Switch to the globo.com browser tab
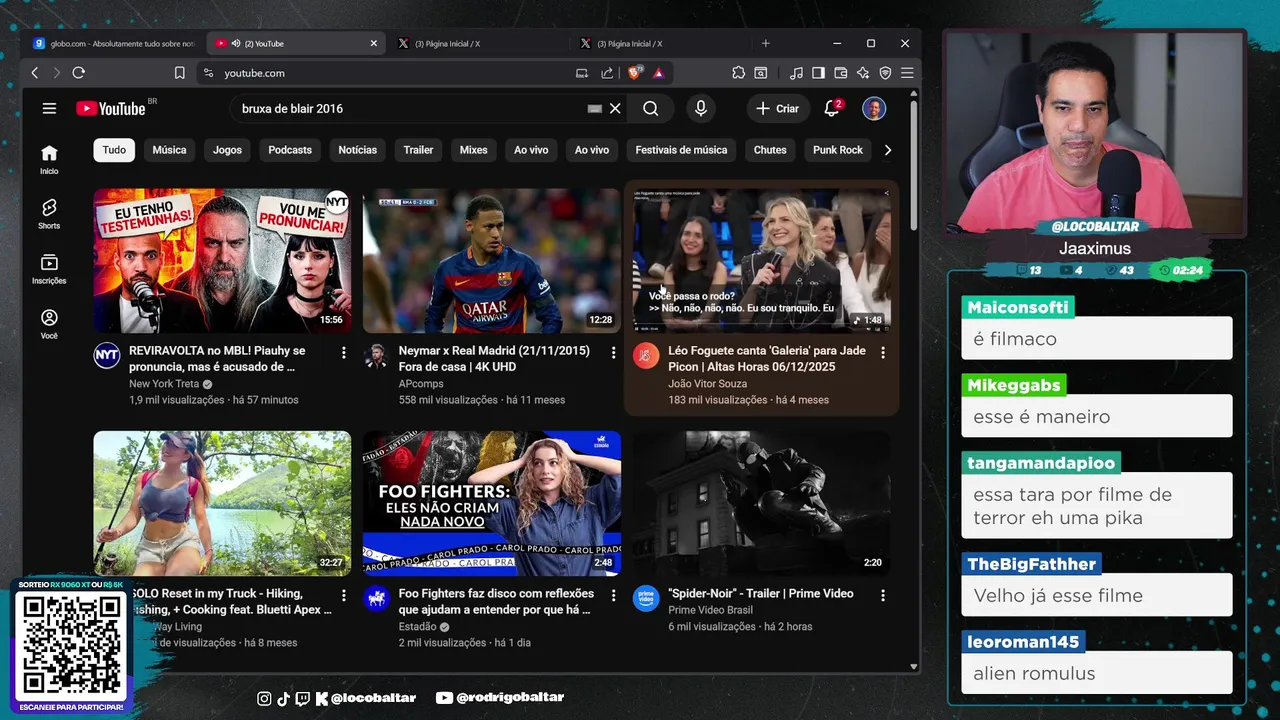 click(x=114, y=43)
